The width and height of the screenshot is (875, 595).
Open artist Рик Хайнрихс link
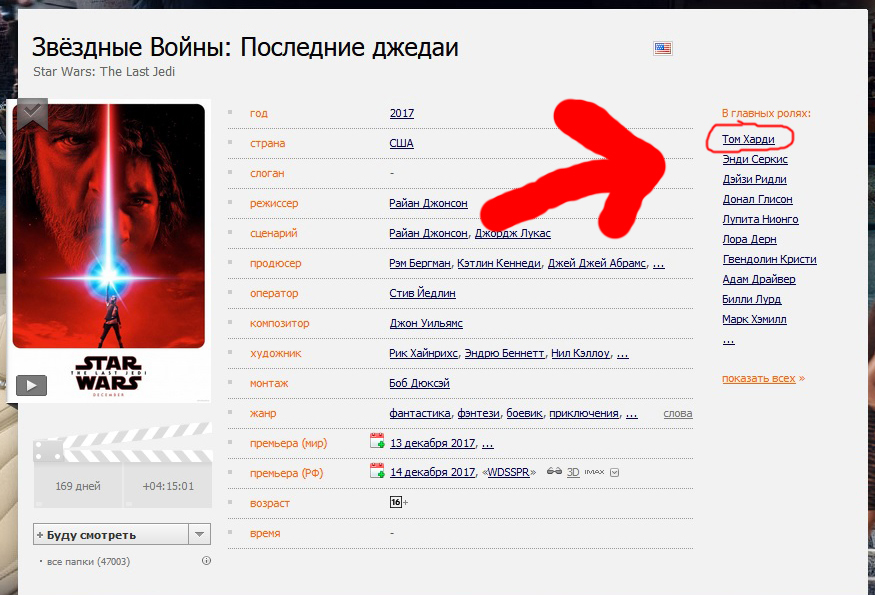tap(424, 353)
